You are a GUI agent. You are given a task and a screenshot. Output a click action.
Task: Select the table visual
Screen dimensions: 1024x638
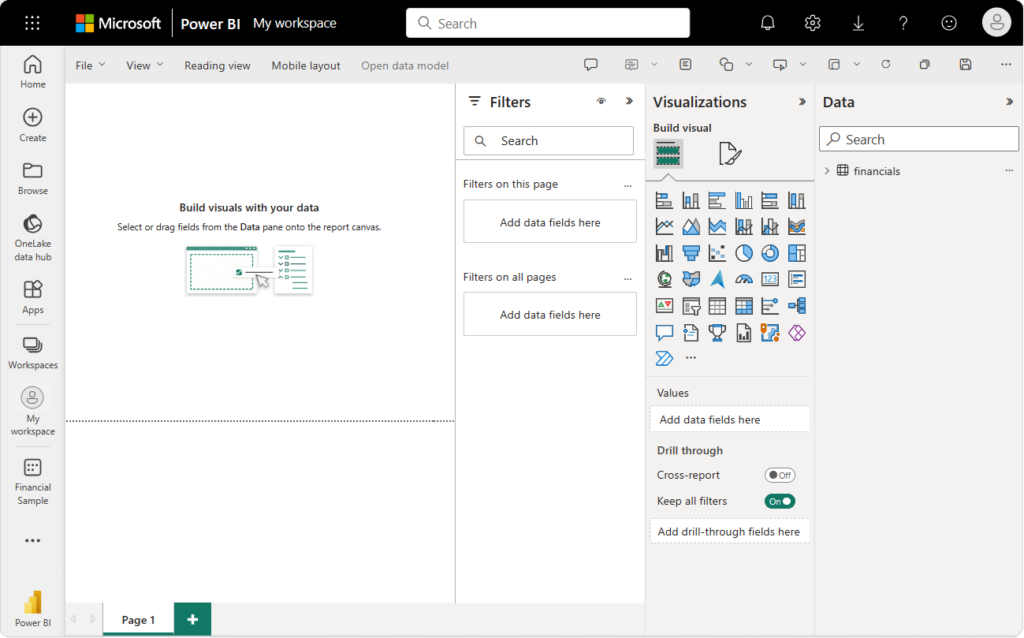point(717,306)
